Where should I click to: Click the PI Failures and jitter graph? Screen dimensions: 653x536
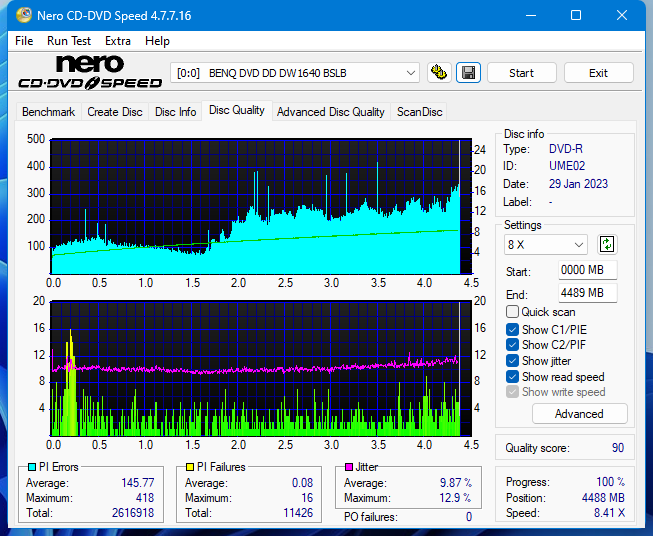point(261,369)
